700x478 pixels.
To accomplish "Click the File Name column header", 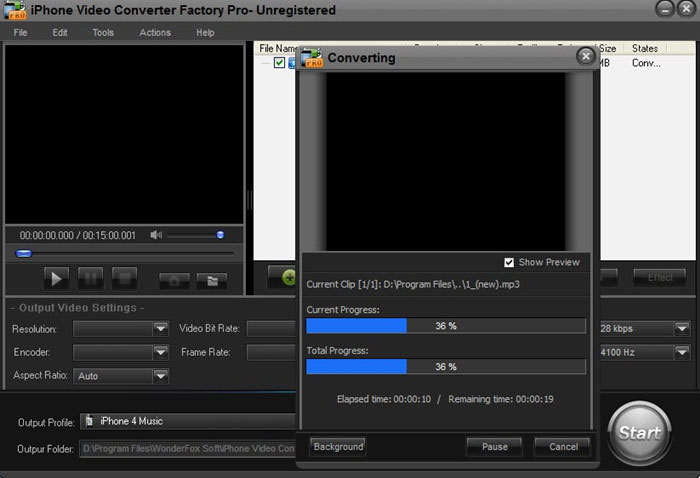I will pos(278,48).
